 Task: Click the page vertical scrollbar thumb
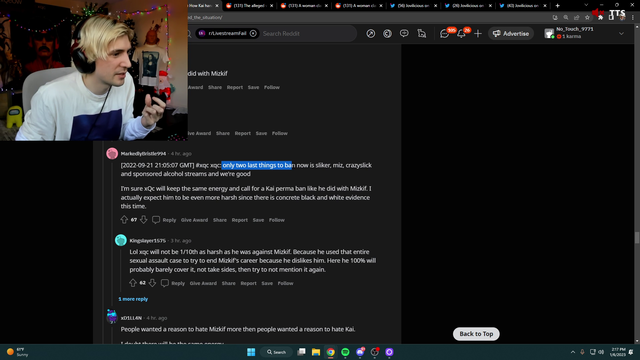[x=637, y=237]
